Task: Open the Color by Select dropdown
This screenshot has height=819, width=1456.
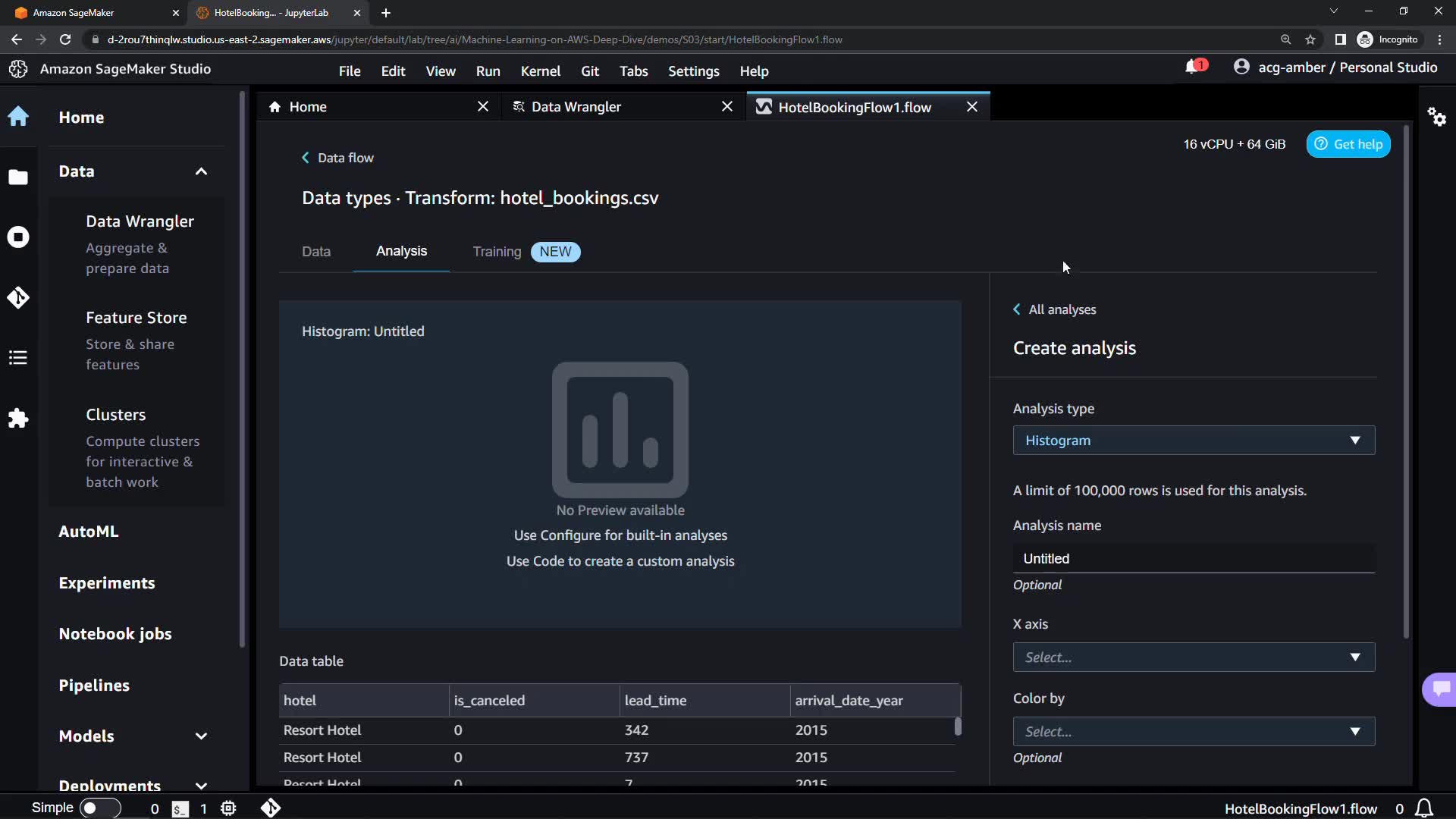Action: [x=1193, y=732]
